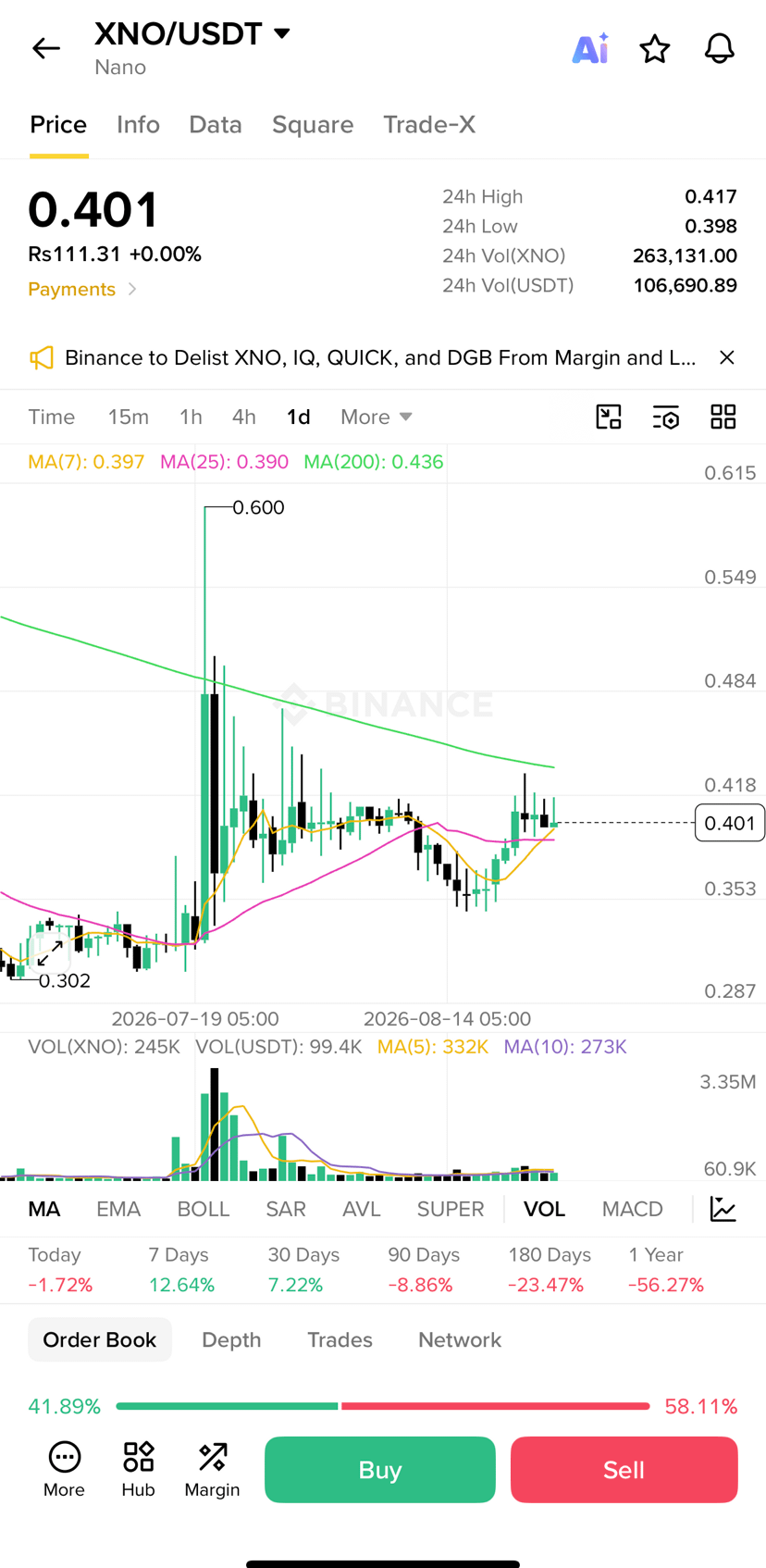766x1568 pixels.
Task: Select the Time chart interval
Action: point(52,417)
